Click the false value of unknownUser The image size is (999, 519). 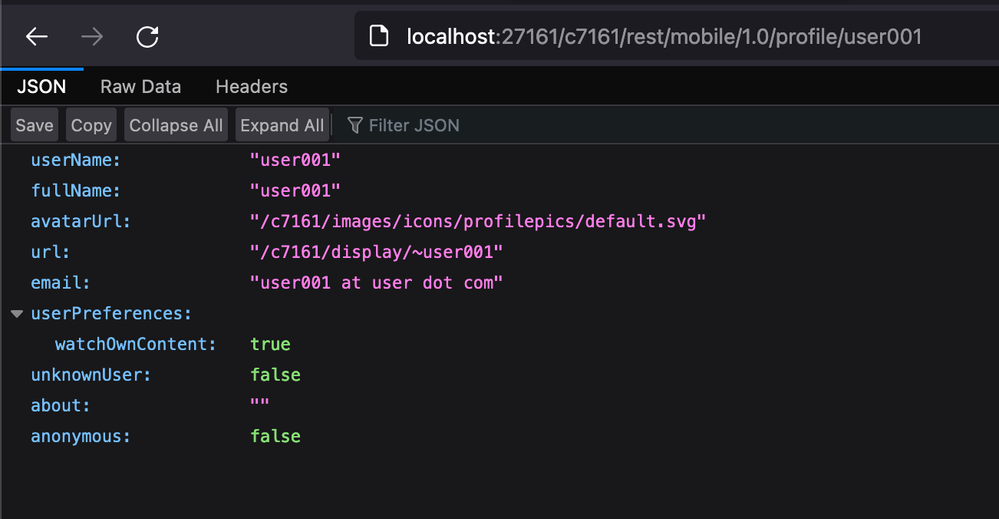point(275,374)
